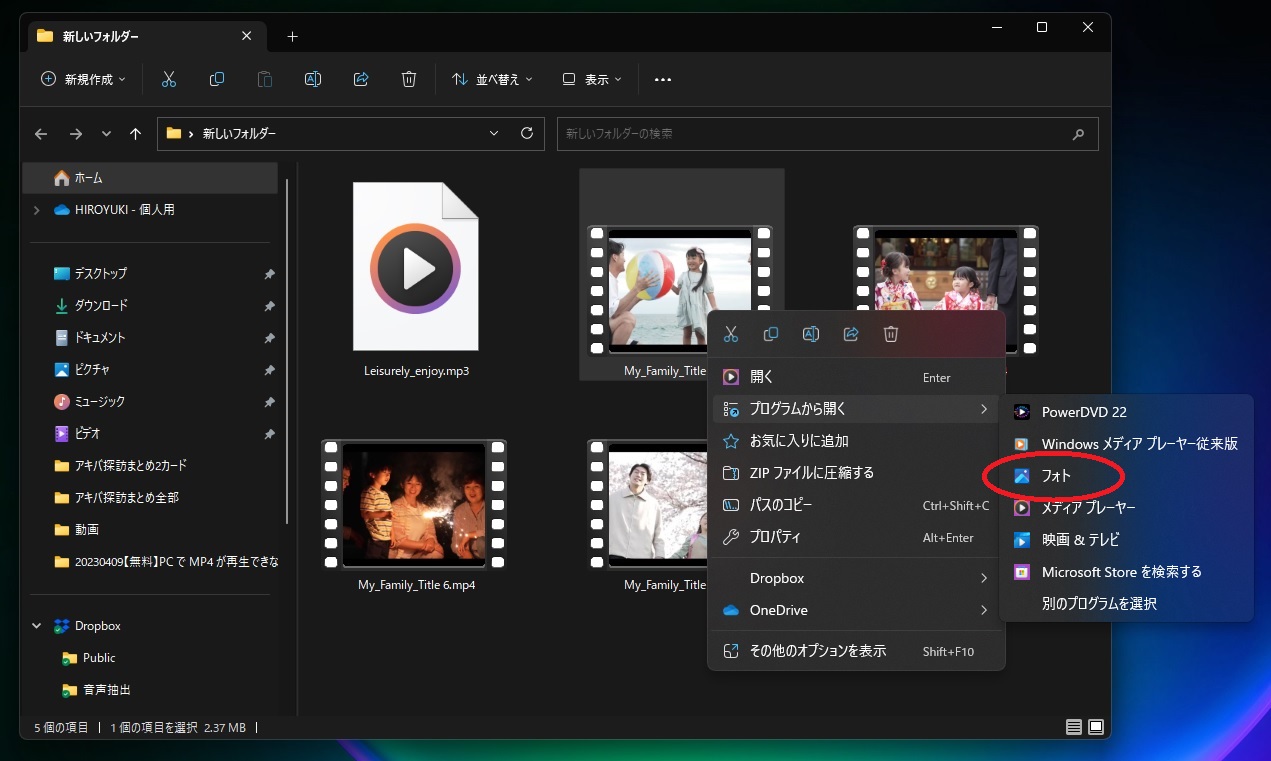Collapse the Dropbox tree in the sidebar

(37, 626)
